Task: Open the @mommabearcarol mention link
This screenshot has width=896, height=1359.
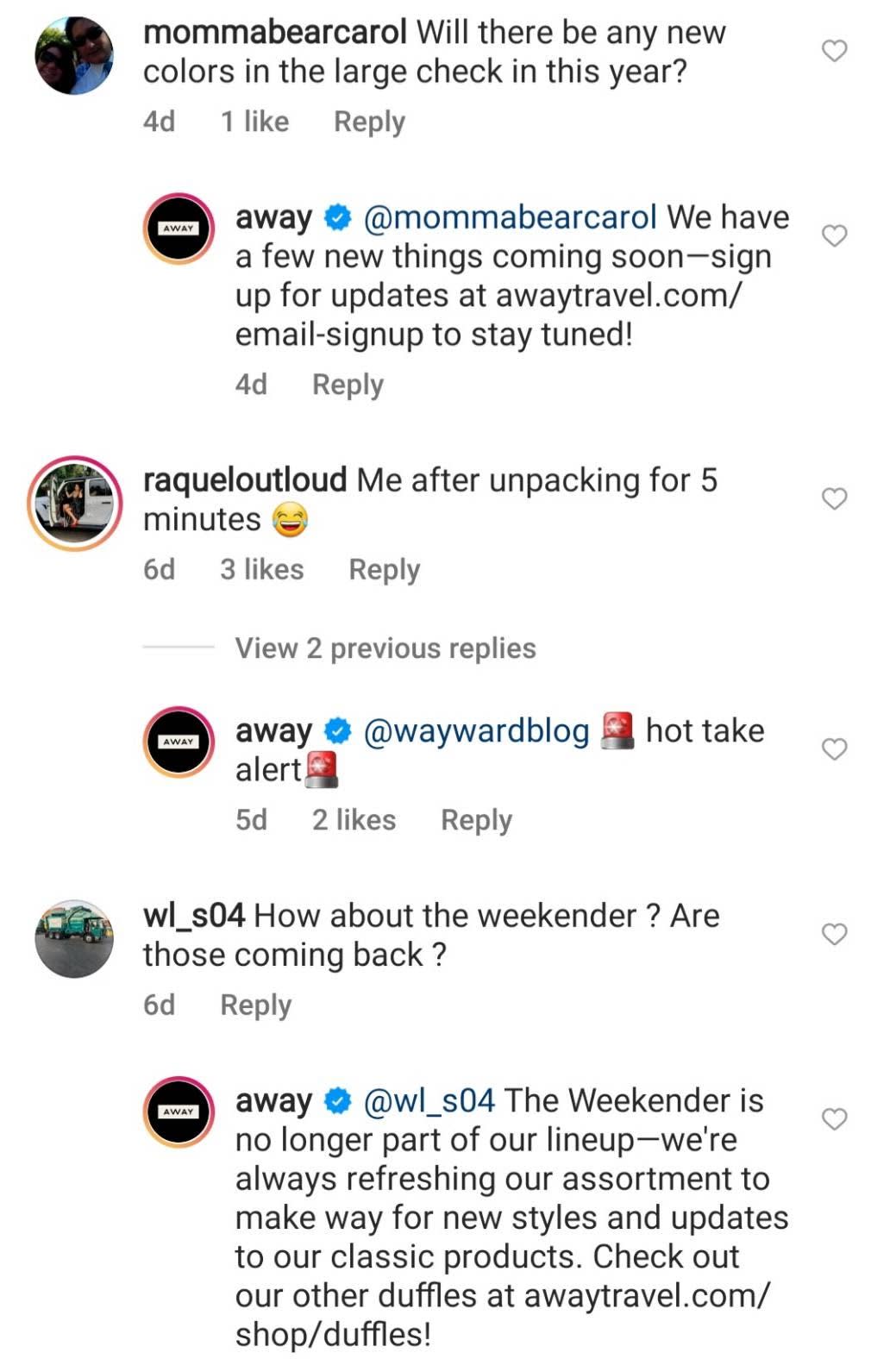Action: click(x=510, y=219)
